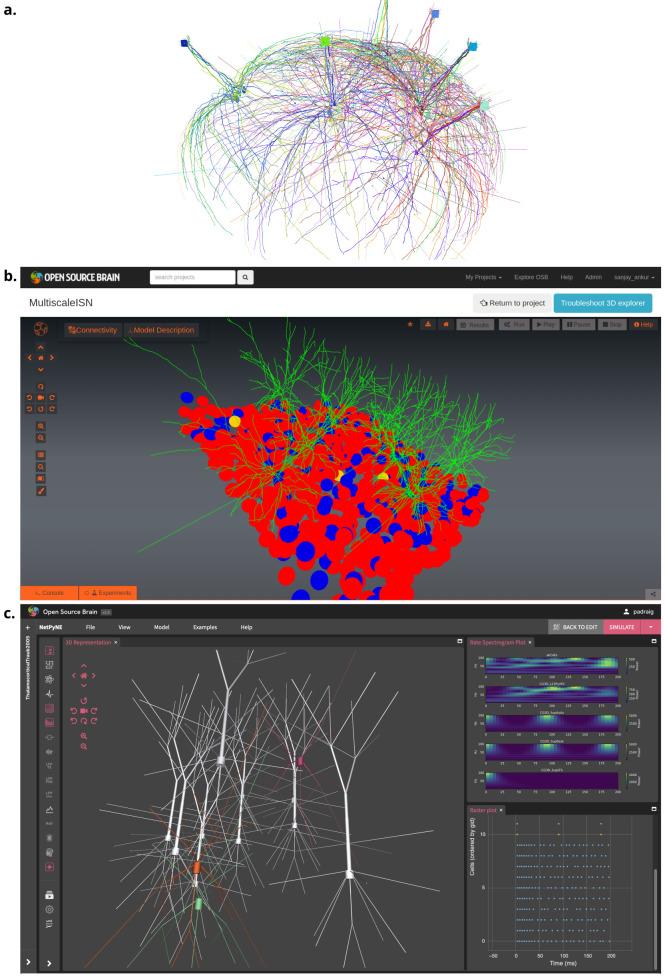This screenshot has width=665, height=977.
Task: Click the BACK TO EDIT button
Action: 575,627
